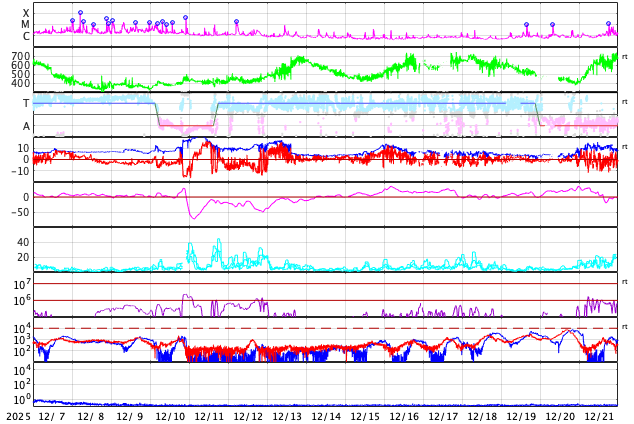Screen dimensions: 634x424
Task: Click the rightmost flare marker near 12/21
Action: tap(608, 24)
